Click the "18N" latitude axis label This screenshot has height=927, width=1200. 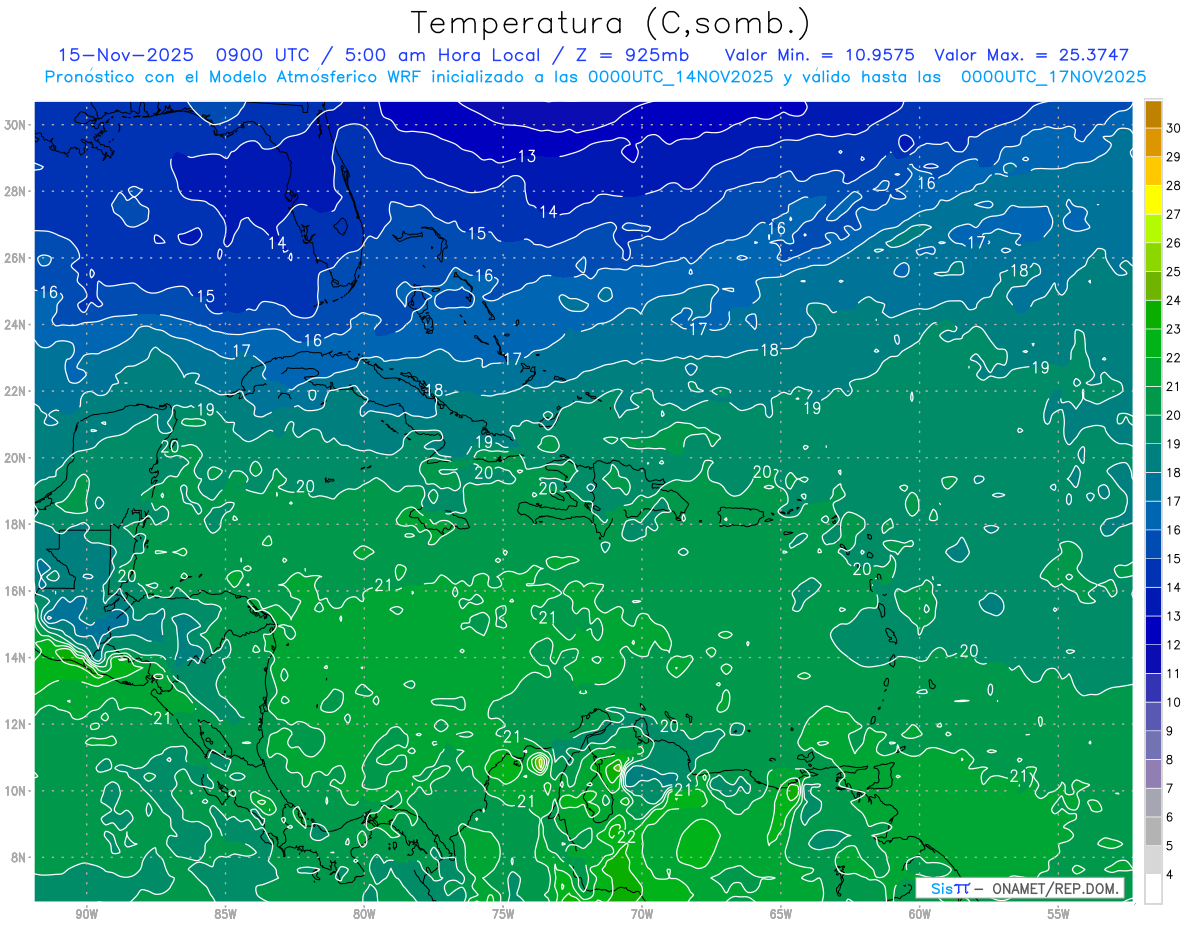coord(15,524)
